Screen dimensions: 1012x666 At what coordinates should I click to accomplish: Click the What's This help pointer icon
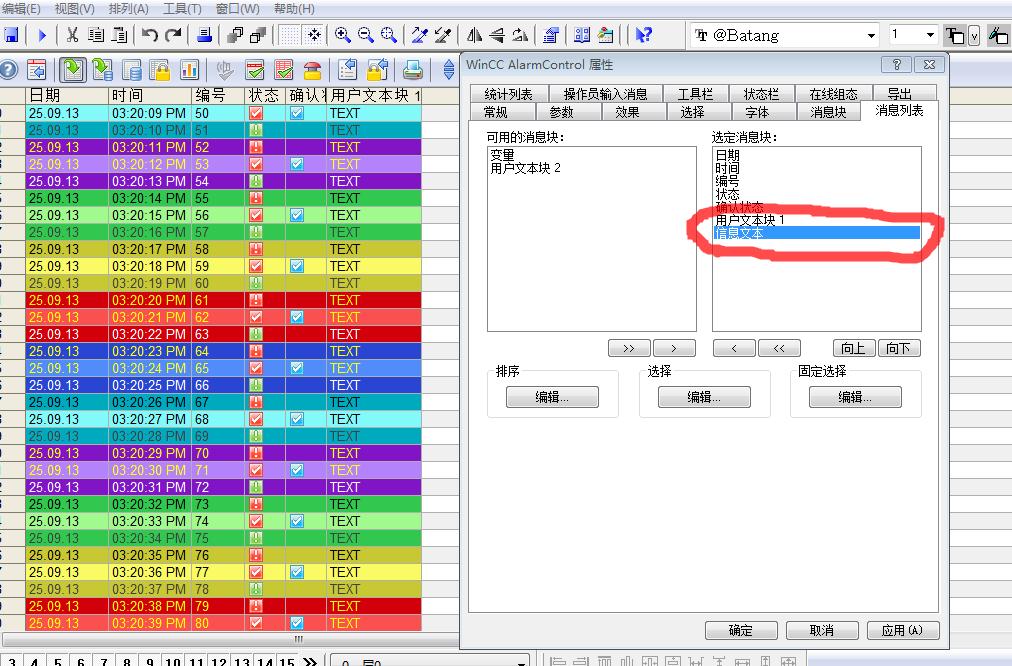pyautogui.click(x=643, y=35)
